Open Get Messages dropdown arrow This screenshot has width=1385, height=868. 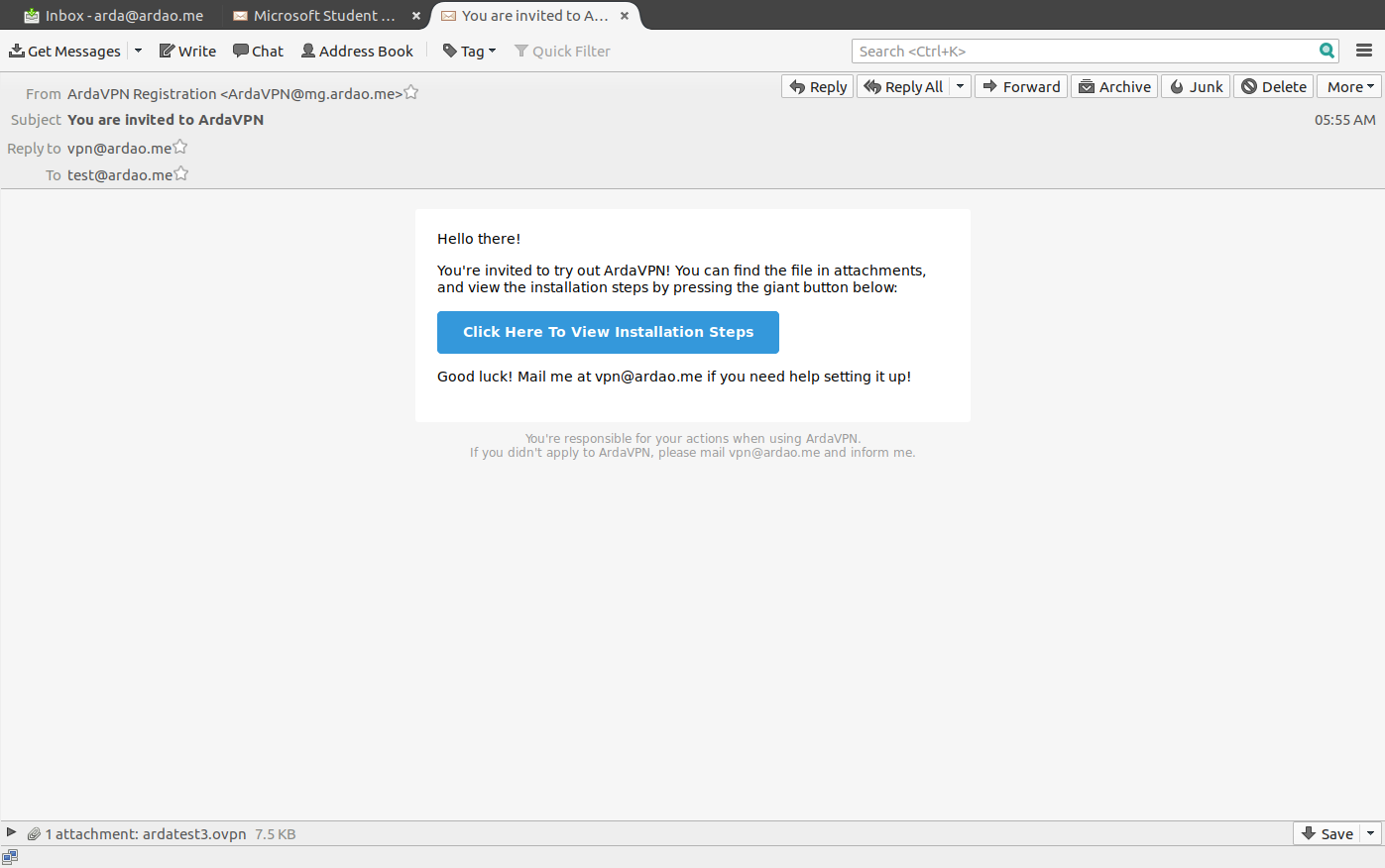click(138, 51)
